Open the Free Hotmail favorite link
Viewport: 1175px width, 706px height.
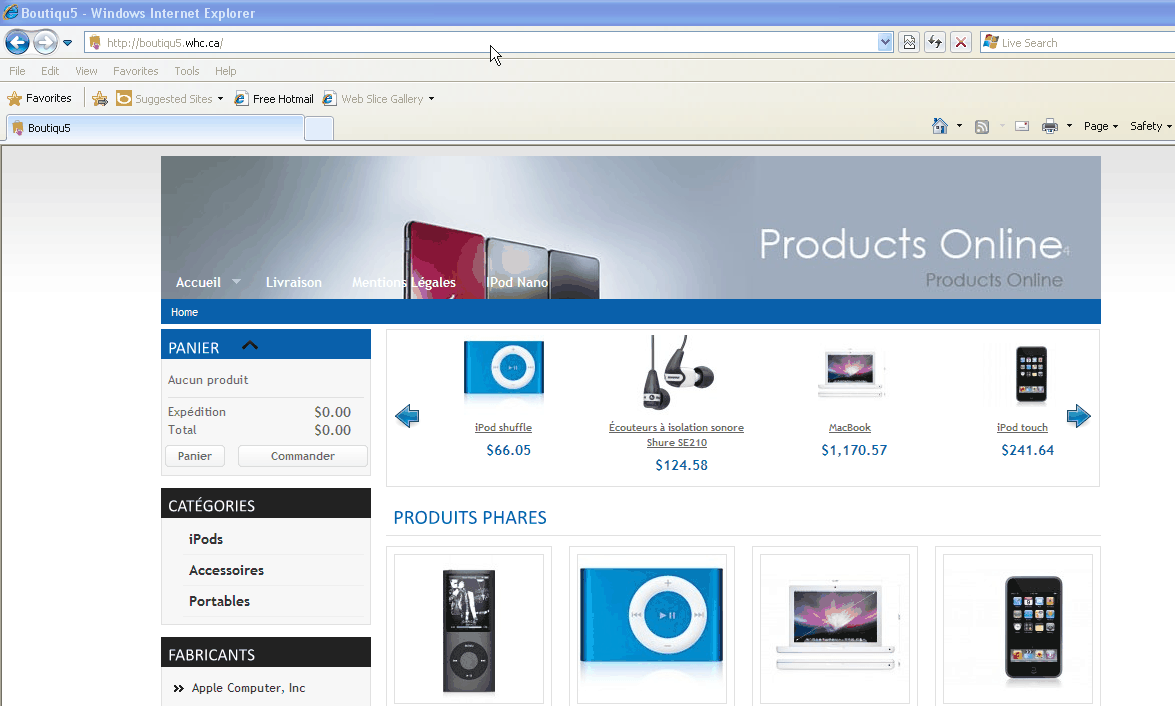[x=274, y=99]
